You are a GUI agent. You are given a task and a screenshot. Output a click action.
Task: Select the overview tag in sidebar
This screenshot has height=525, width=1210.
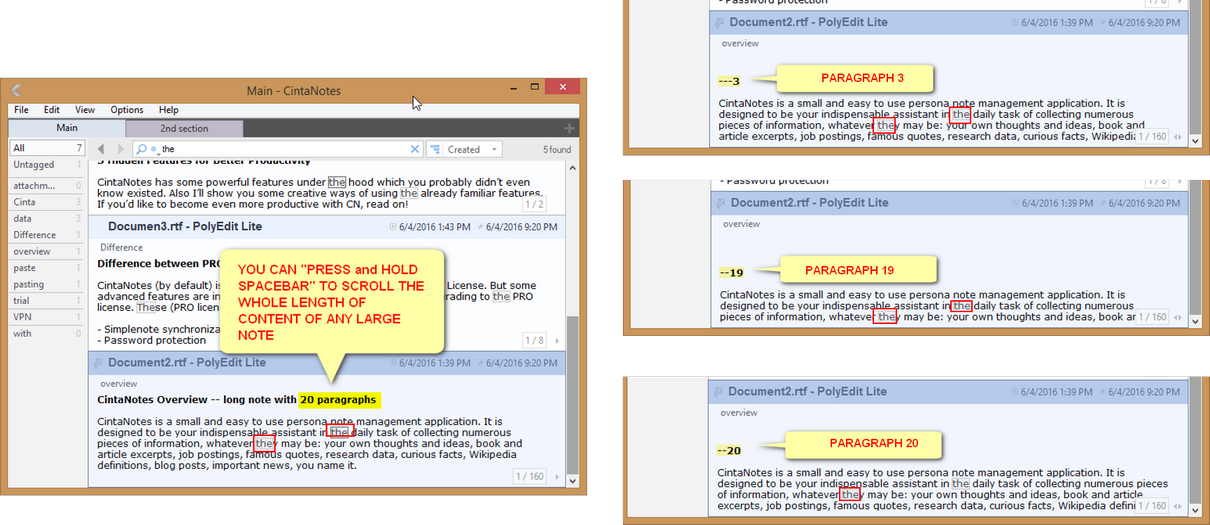click(47, 251)
